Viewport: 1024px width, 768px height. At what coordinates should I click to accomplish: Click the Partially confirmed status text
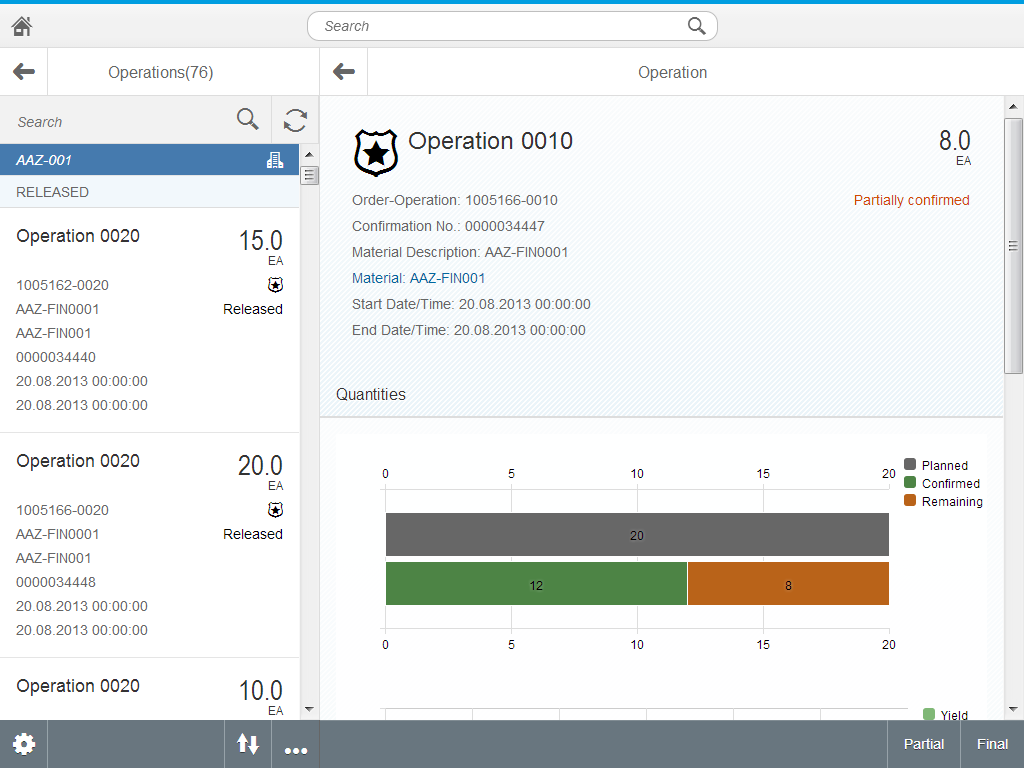click(x=911, y=200)
